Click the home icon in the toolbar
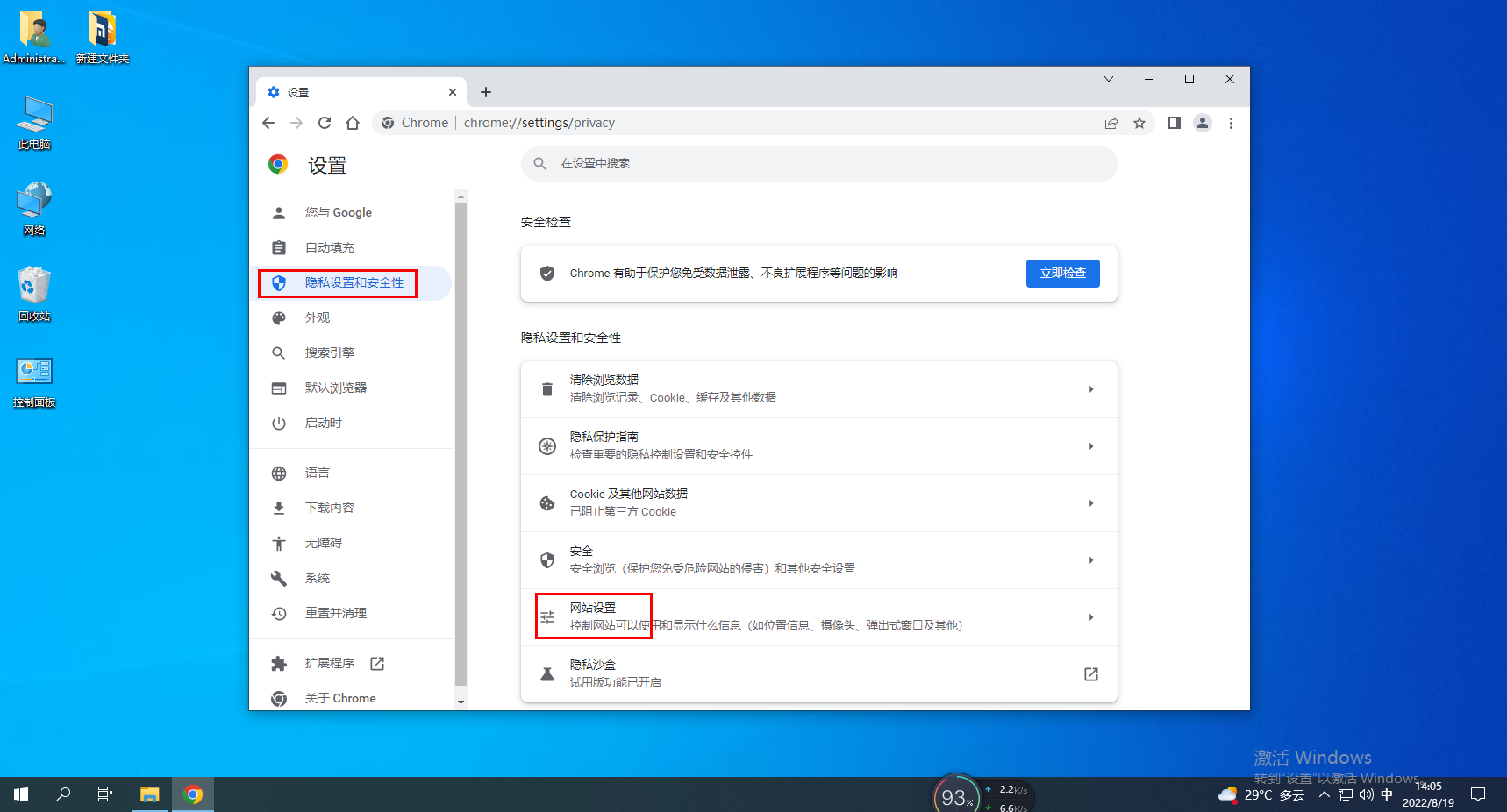The image size is (1507, 812). 353,123
